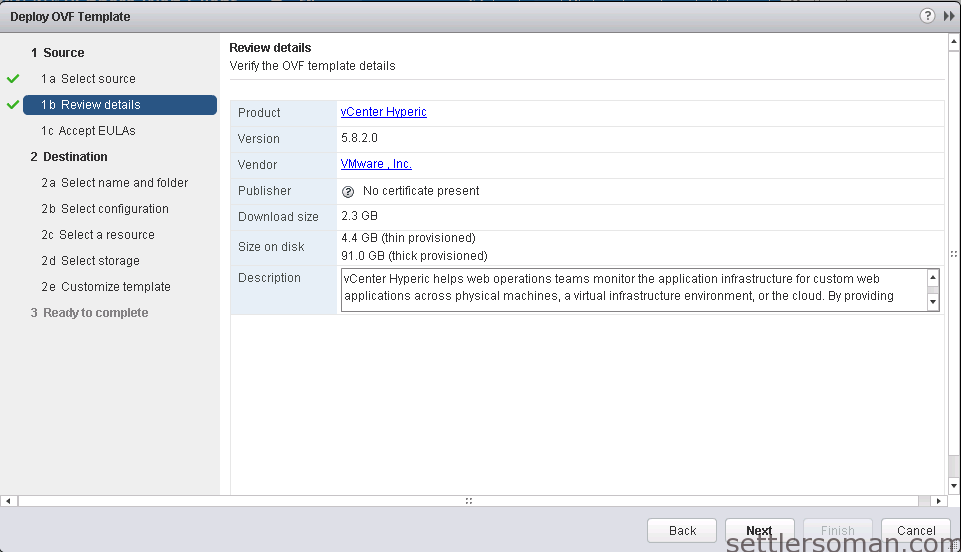
Task: Click the Version row label
Action: click(x=259, y=139)
